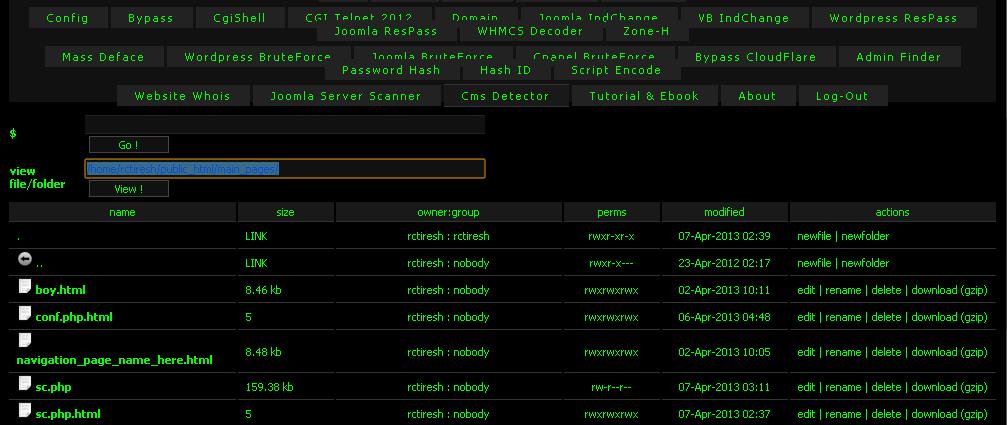The image size is (1007, 425).
Task: Open the sc.php.html file
Action: pyautogui.click(x=68, y=414)
